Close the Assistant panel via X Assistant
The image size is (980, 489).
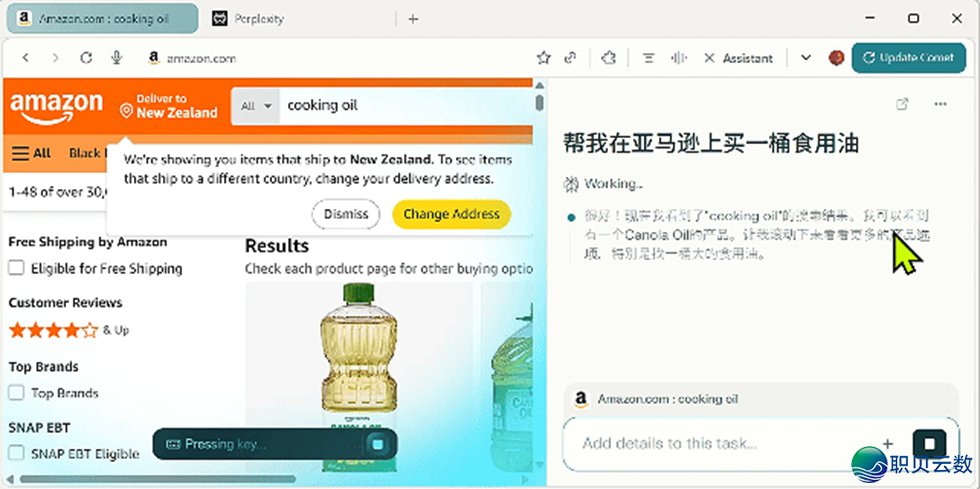point(738,58)
